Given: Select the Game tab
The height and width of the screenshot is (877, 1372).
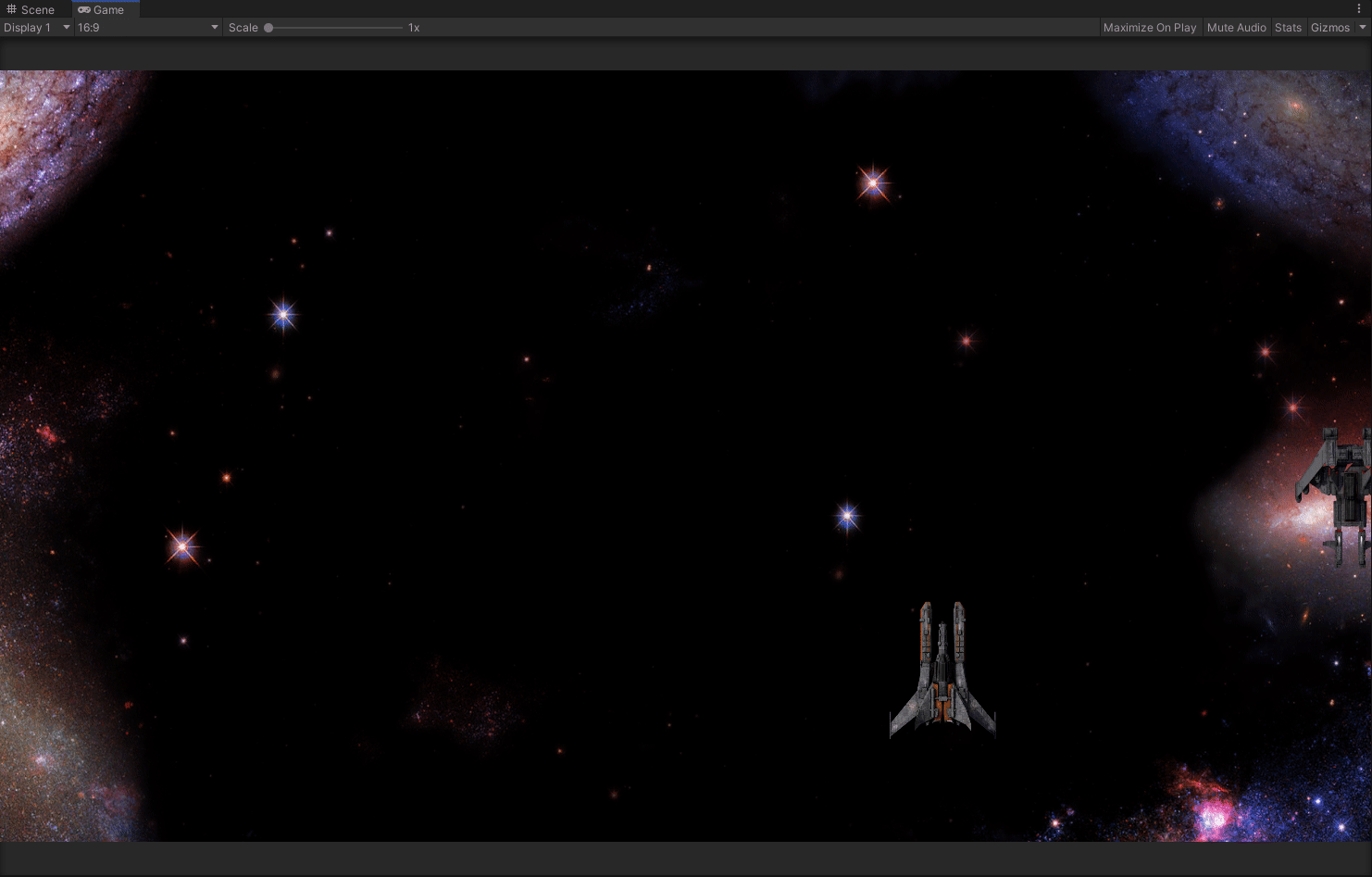Looking at the screenshot, I should 105,9.
